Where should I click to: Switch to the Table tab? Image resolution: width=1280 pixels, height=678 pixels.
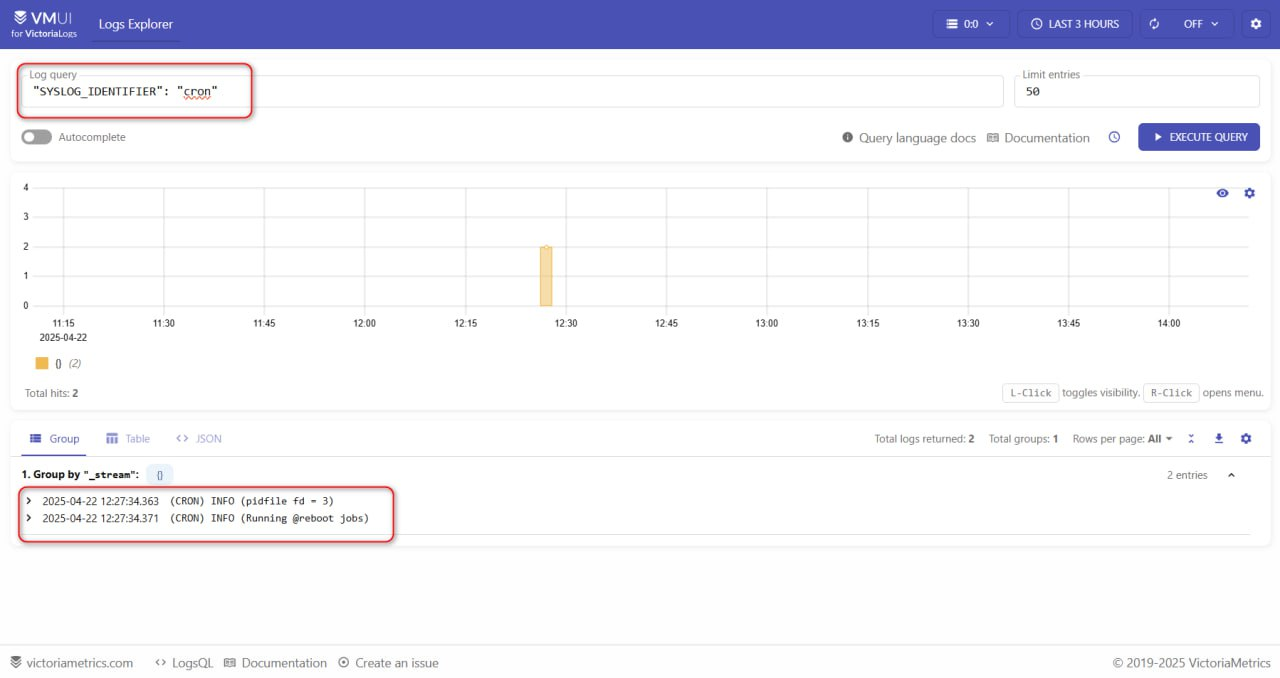[x=128, y=438]
